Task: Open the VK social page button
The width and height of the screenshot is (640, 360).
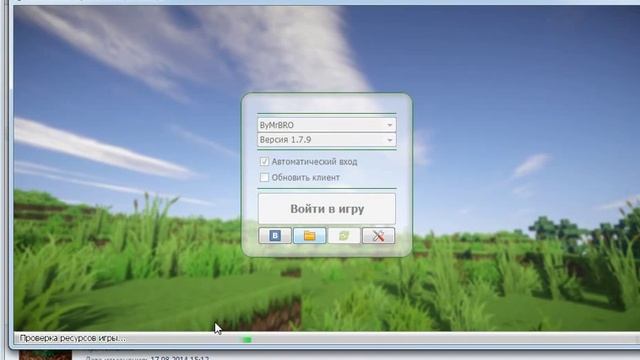Action: pos(275,236)
